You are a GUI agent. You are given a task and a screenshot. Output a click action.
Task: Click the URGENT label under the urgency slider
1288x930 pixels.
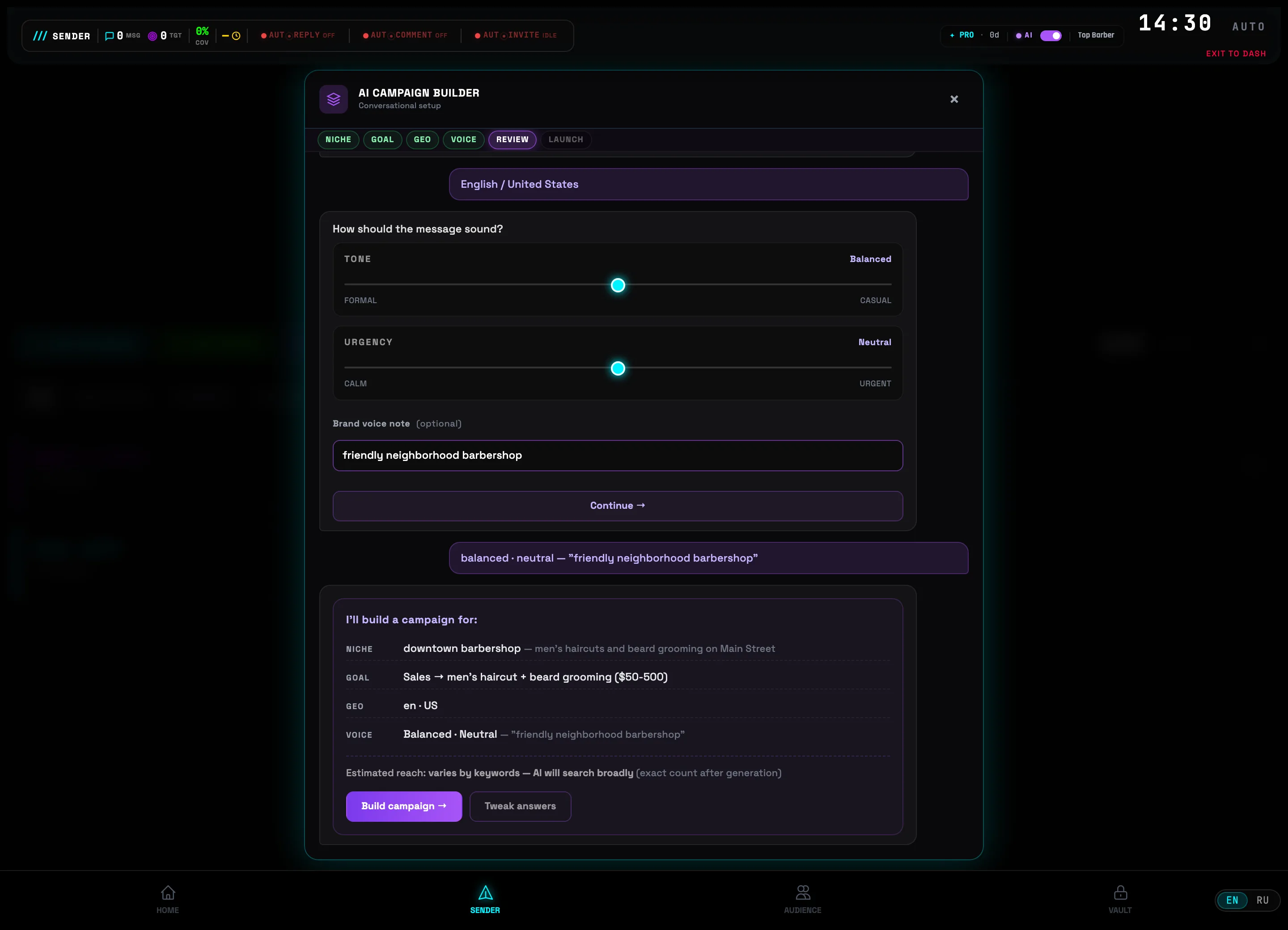pyautogui.click(x=875, y=384)
